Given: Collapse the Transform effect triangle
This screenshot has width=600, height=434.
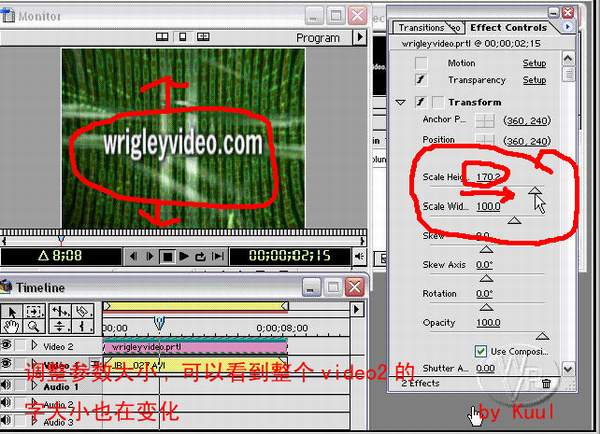Looking at the screenshot, I should pyautogui.click(x=400, y=102).
